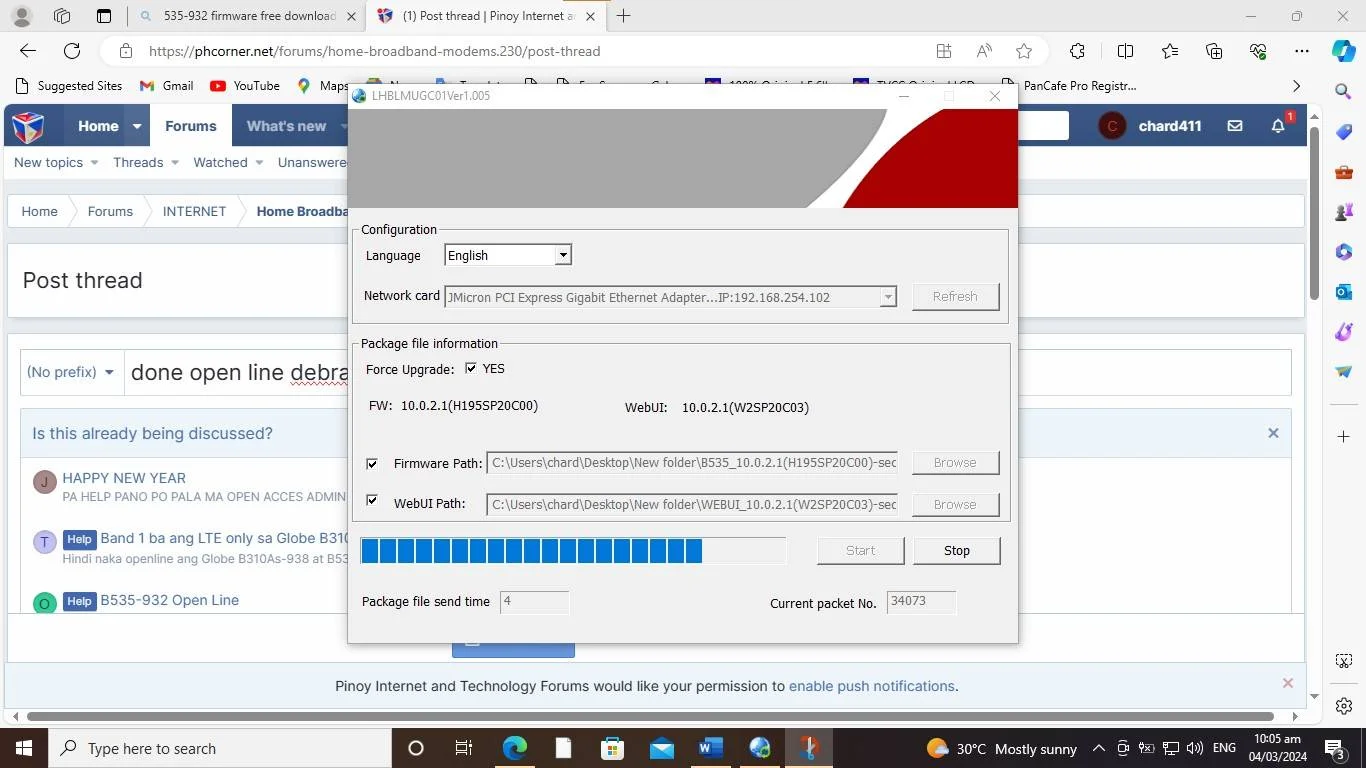Open the Windows Start button
Image resolution: width=1366 pixels, height=768 pixels.
tap(23, 748)
